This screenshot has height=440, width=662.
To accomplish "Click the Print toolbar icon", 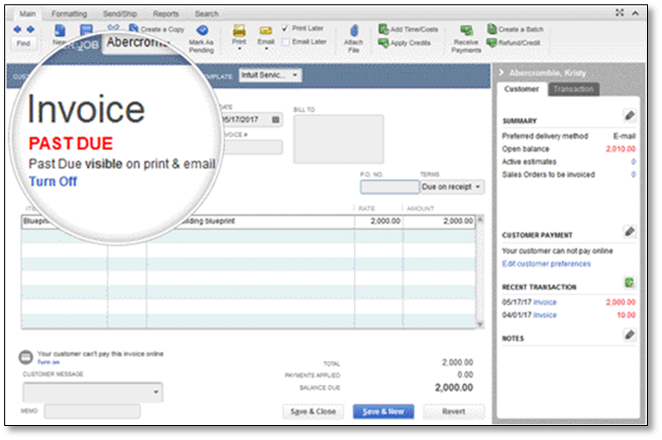I will tap(239, 31).
